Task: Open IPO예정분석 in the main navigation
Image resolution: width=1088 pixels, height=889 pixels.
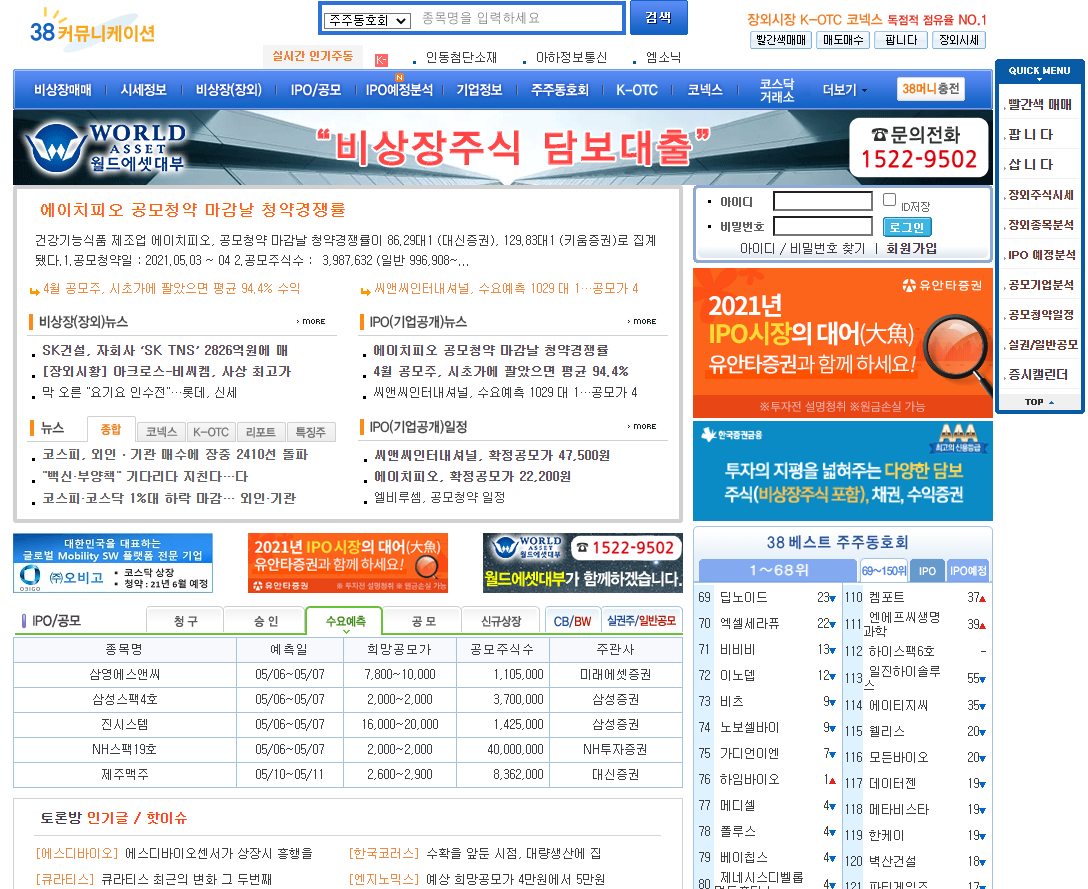Action: 399,90
